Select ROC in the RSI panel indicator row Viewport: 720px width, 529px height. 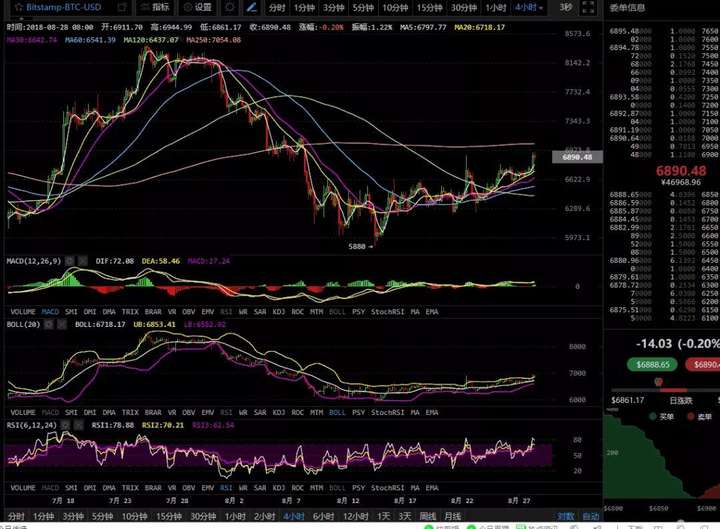click(298, 488)
